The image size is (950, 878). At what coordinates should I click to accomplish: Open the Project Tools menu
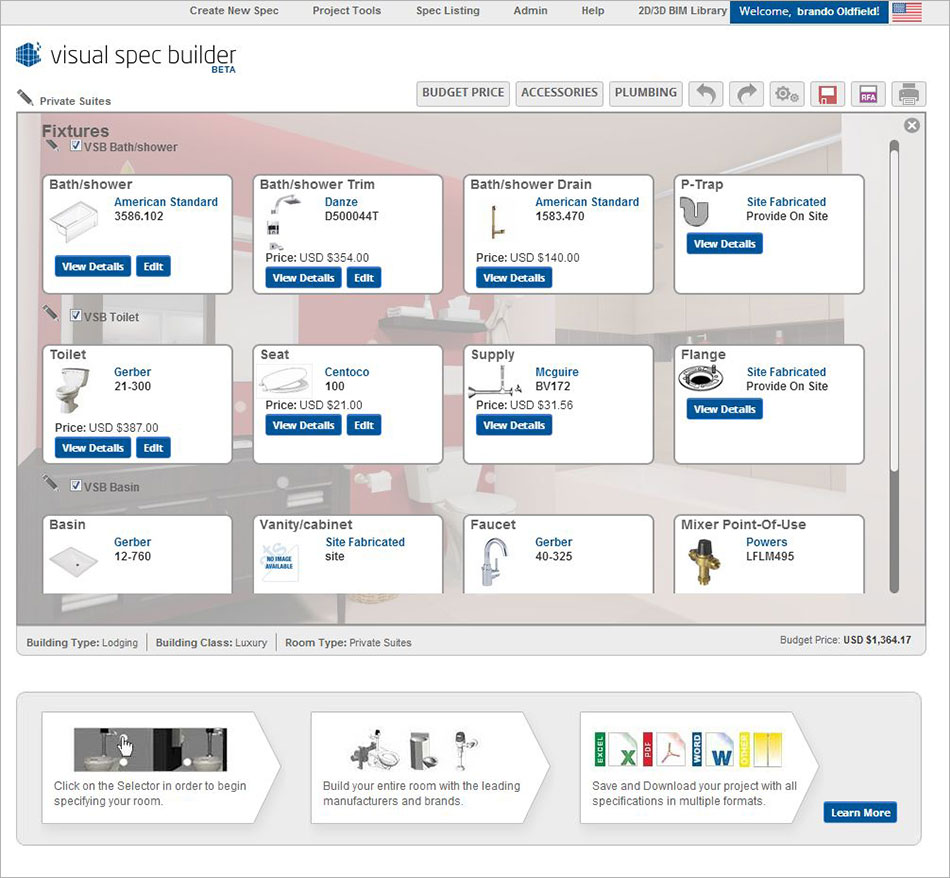(x=346, y=11)
